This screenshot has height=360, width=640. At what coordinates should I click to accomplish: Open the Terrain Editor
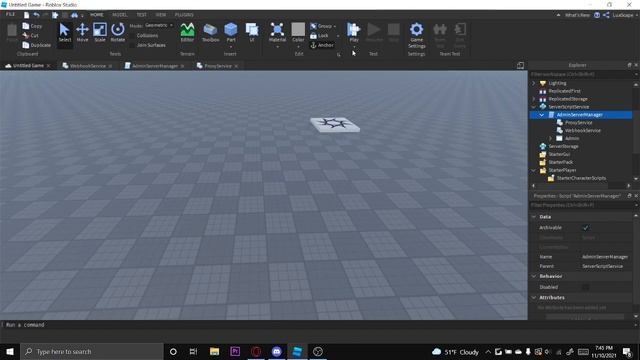[x=187, y=32]
